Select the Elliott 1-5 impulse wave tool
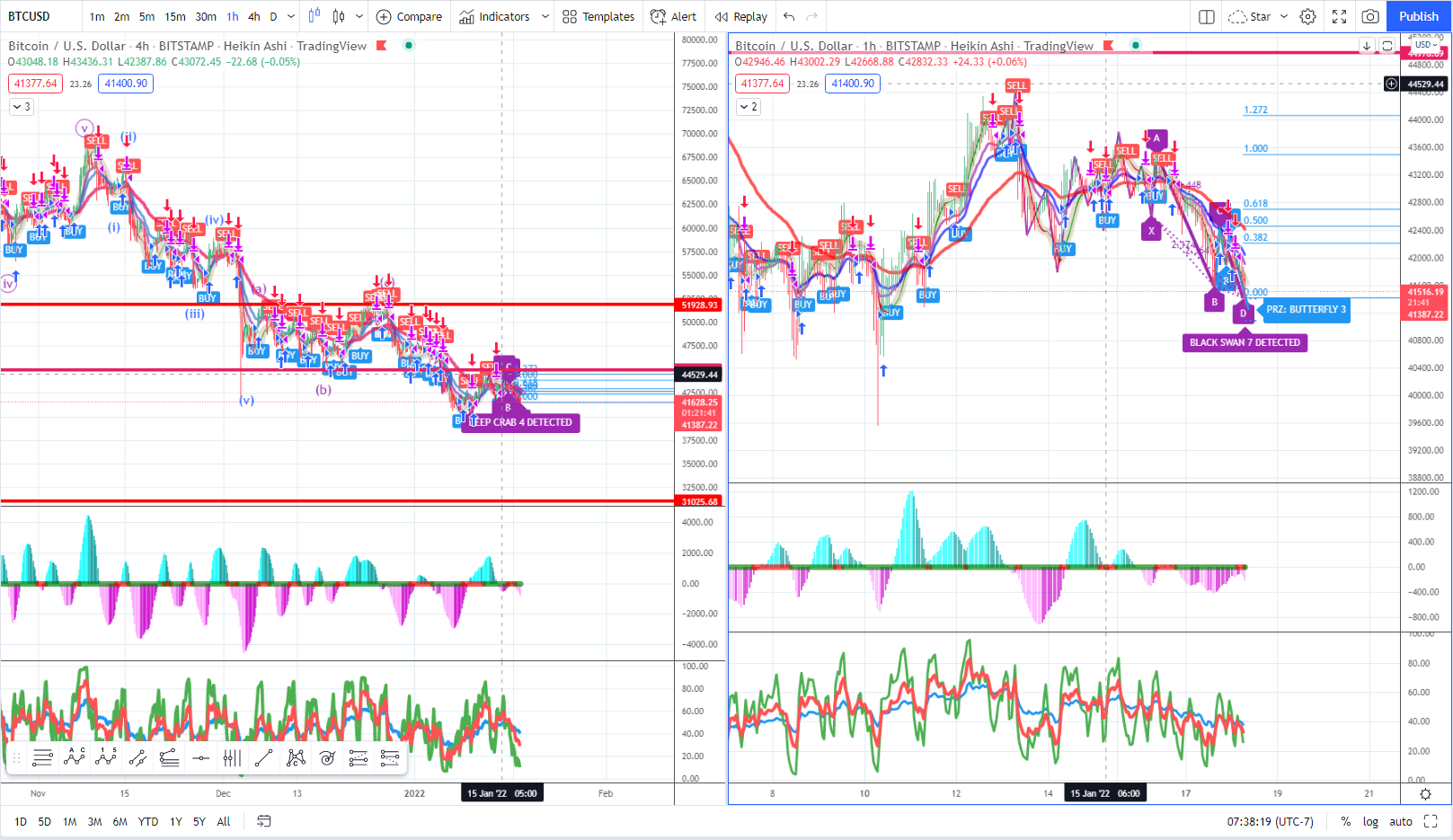 pos(106,758)
